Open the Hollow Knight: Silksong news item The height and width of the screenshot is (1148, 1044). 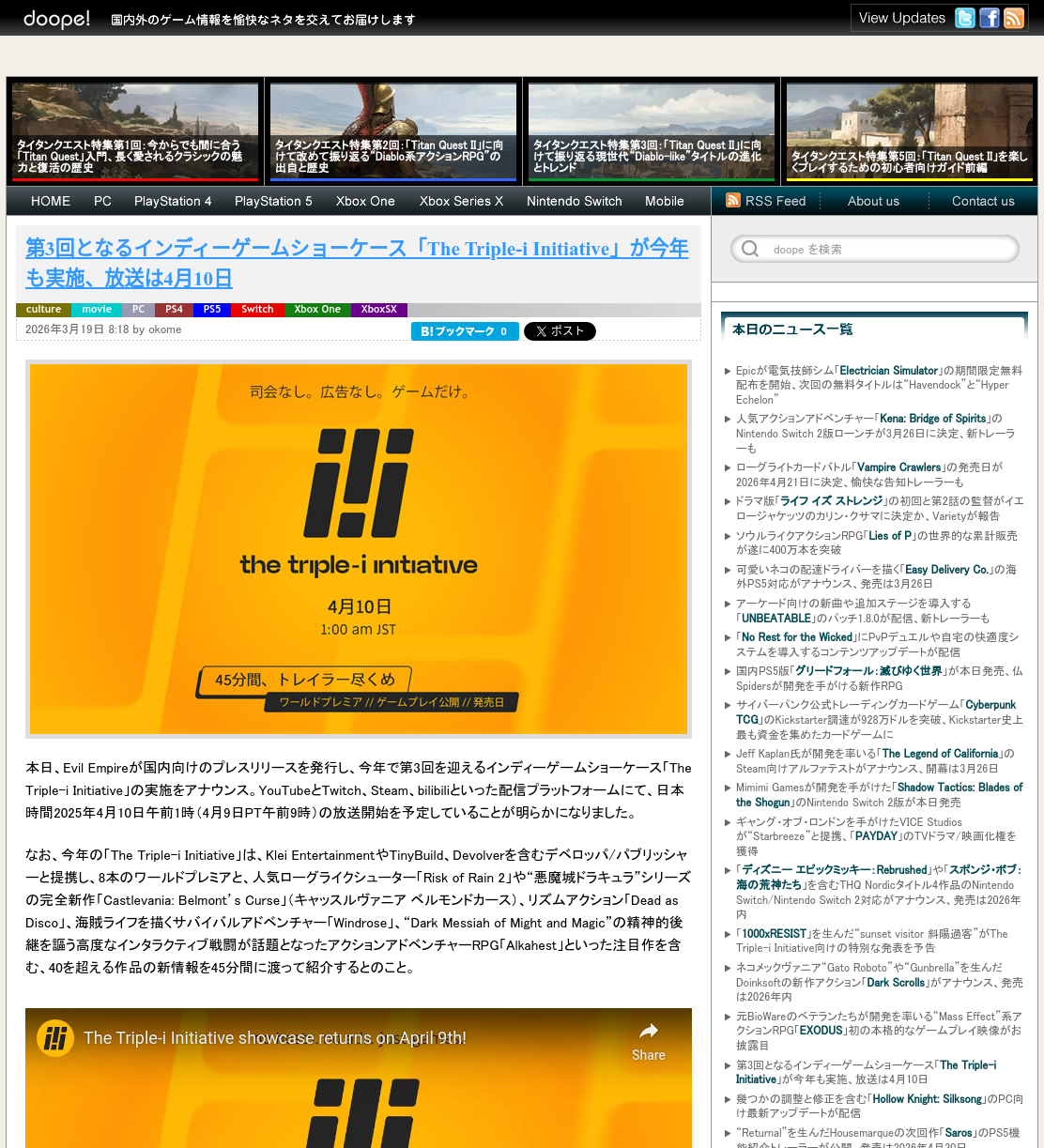tap(879, 1106)
